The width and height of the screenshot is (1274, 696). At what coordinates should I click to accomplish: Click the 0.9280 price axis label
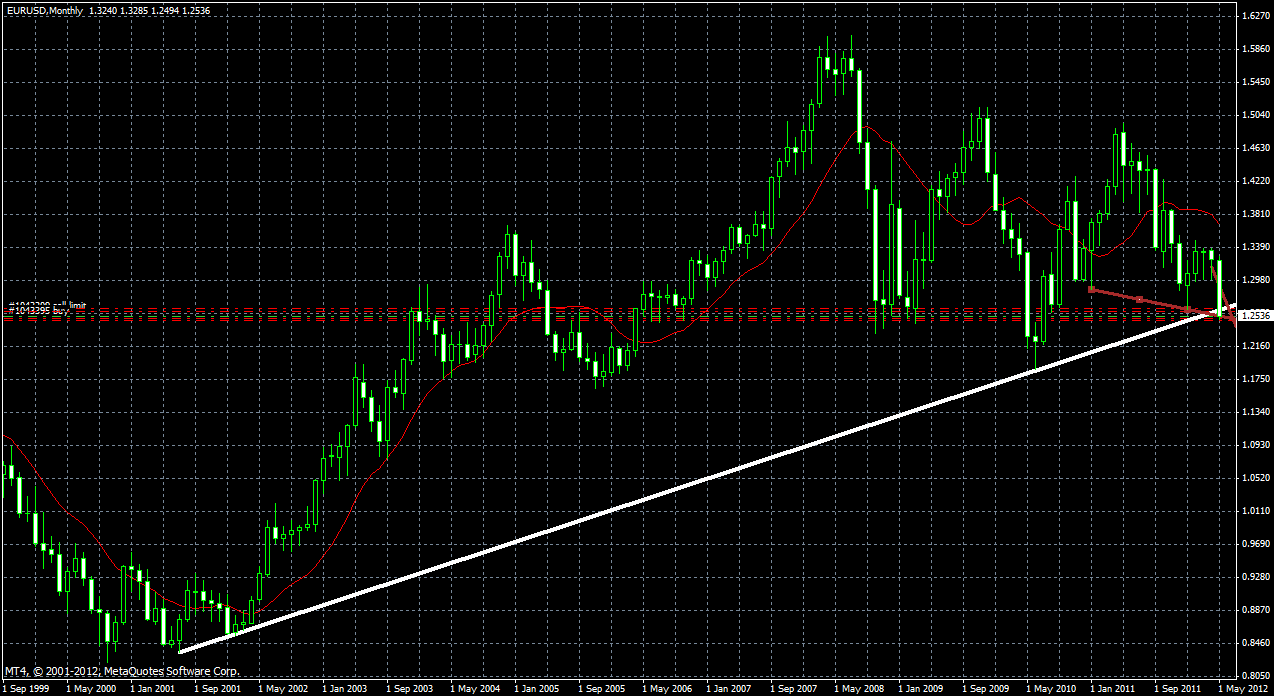tap(1256, 577)
